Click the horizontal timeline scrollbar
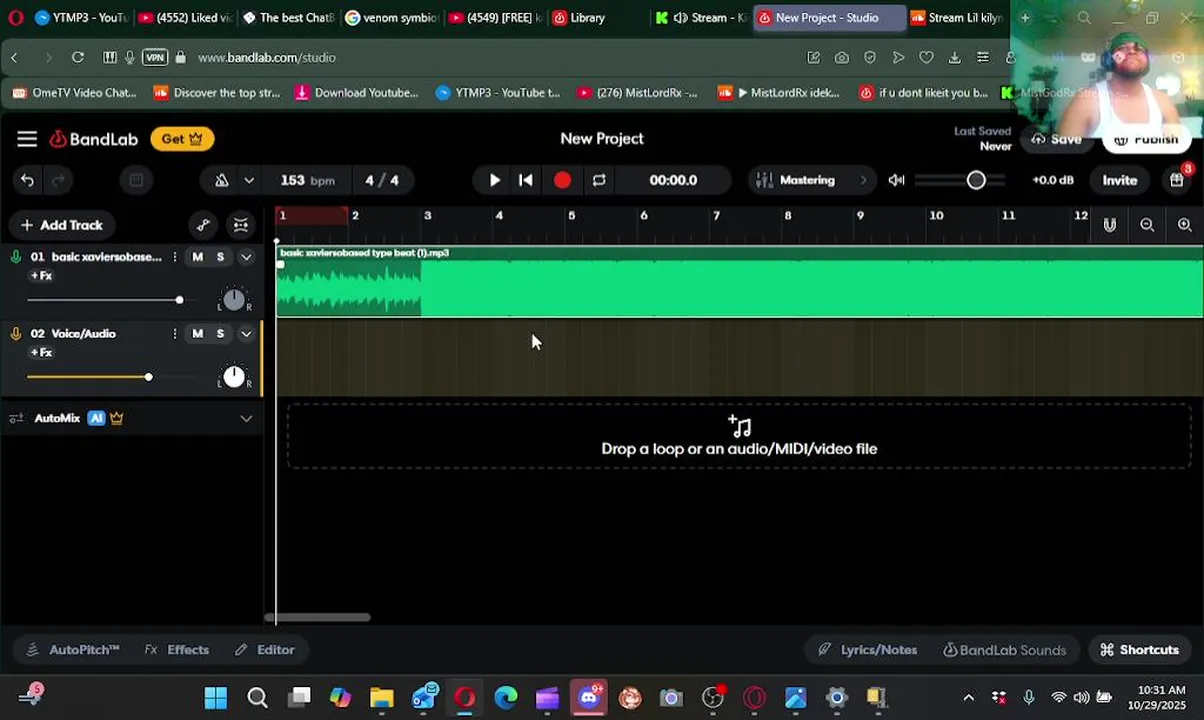1204x720 pixels. point(320,617)
